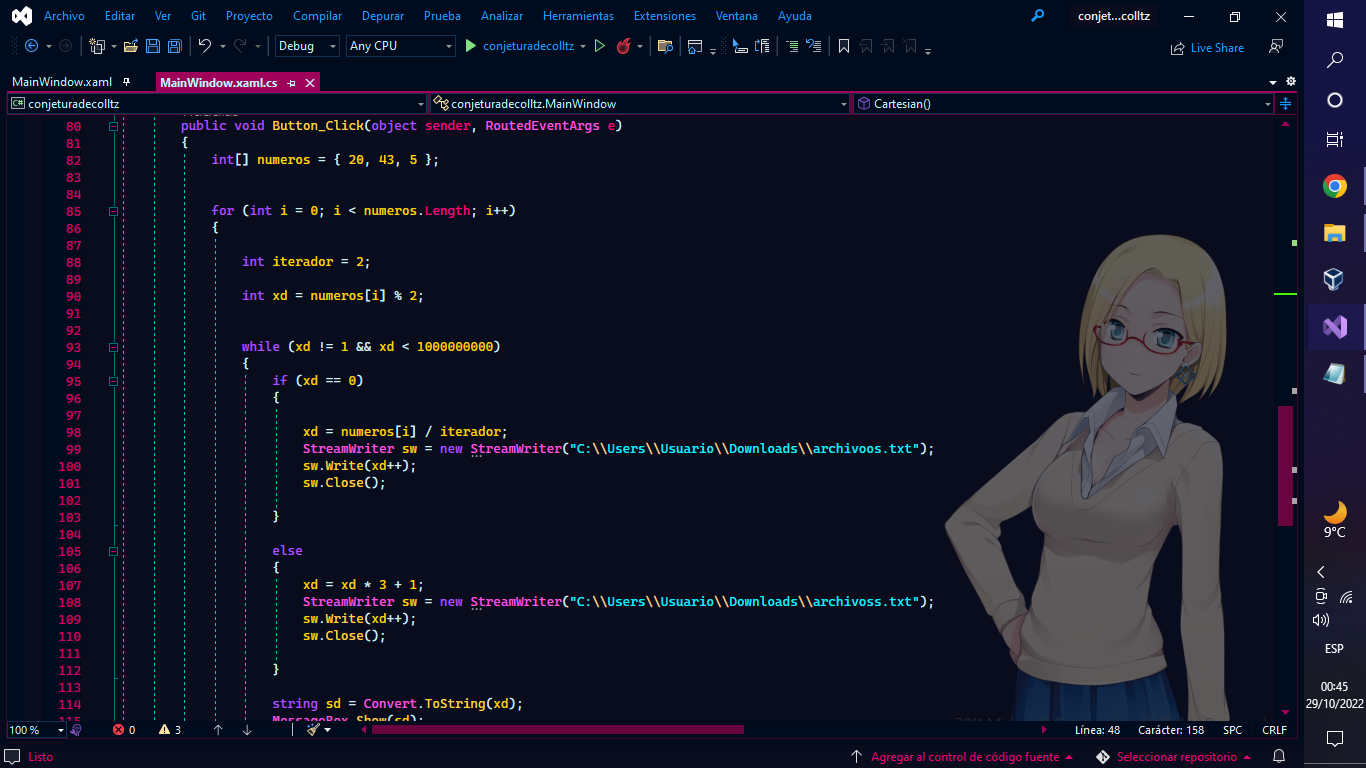1366x768 pixels.
Task: Collapse the while loop outline at line 93
Action: [113, 347]
